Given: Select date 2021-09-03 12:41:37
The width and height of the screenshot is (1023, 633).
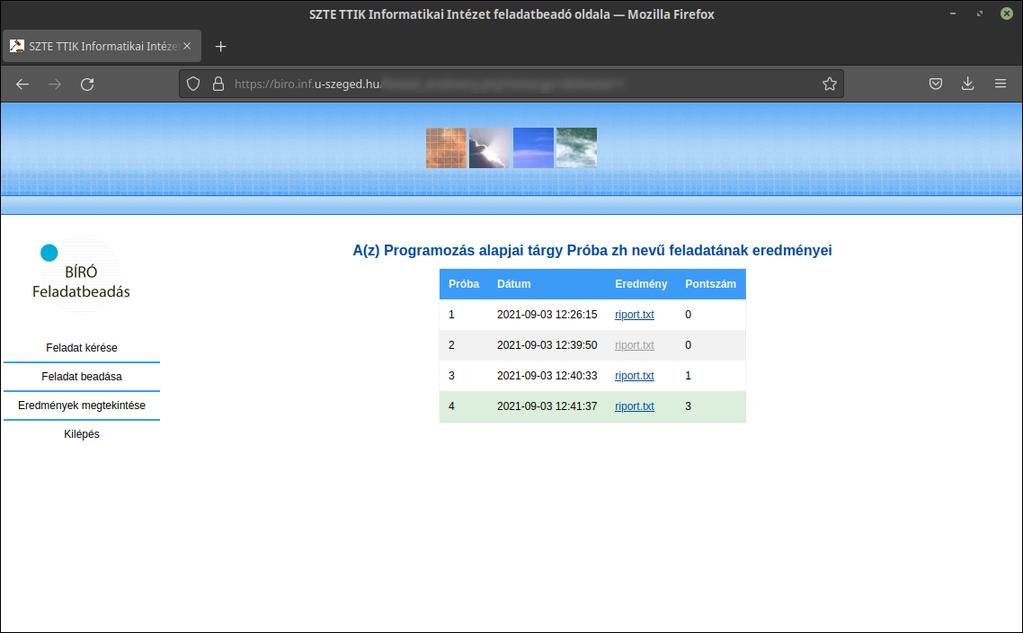Looking at the screenshot, I should 547,407.
